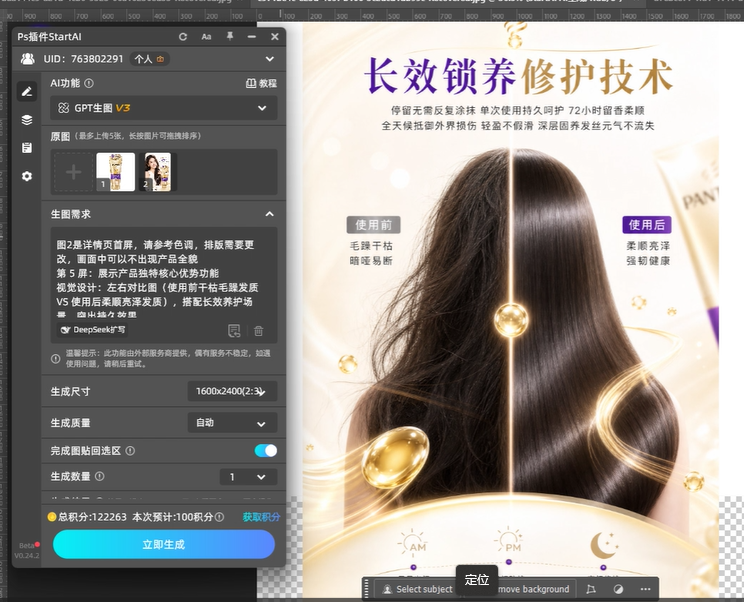Open the 教程 tutorial link
Viewport: 744px width, 602px height.
(x=261, y=83)
